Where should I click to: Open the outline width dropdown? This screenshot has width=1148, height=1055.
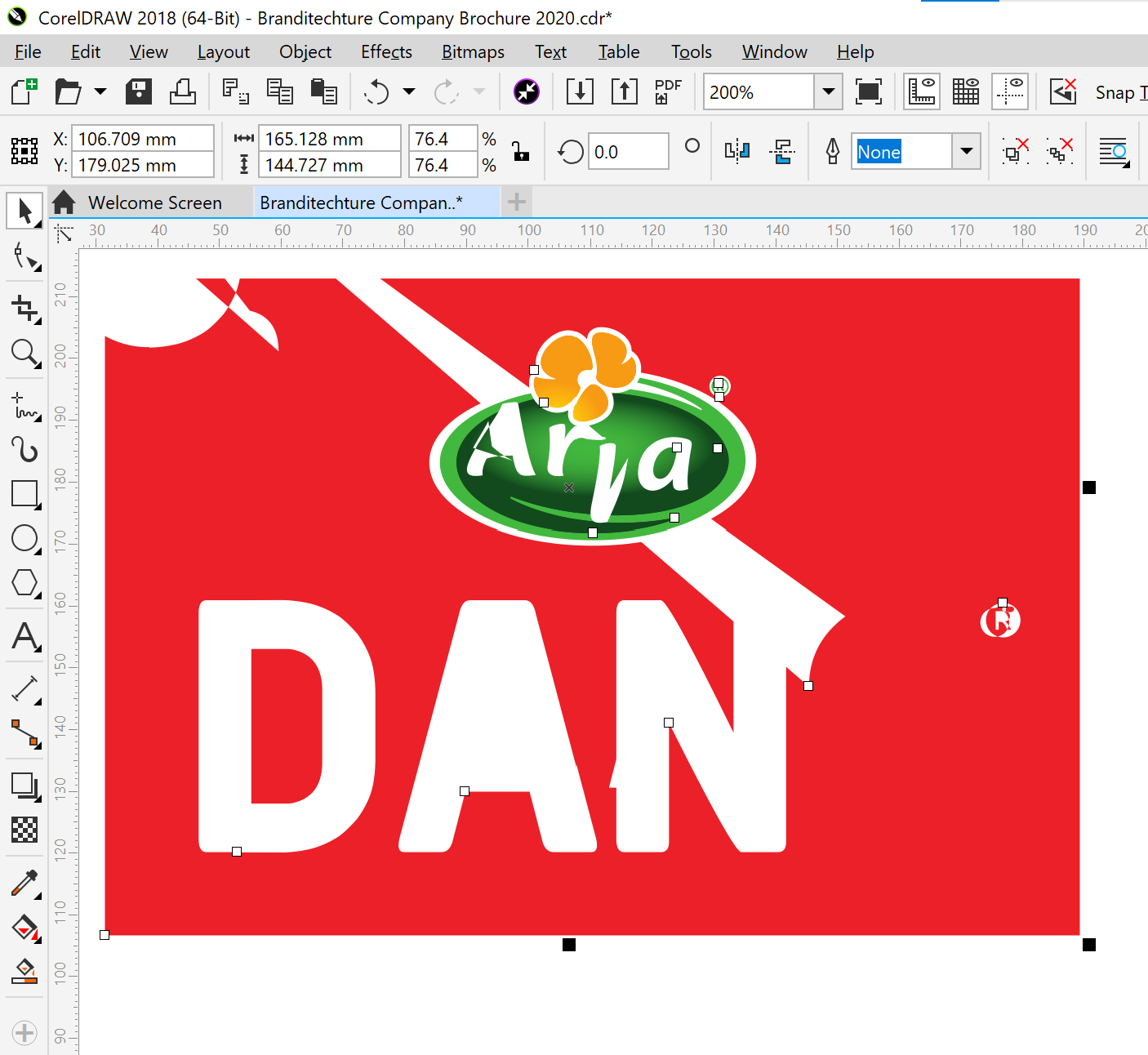click(966, 151)
